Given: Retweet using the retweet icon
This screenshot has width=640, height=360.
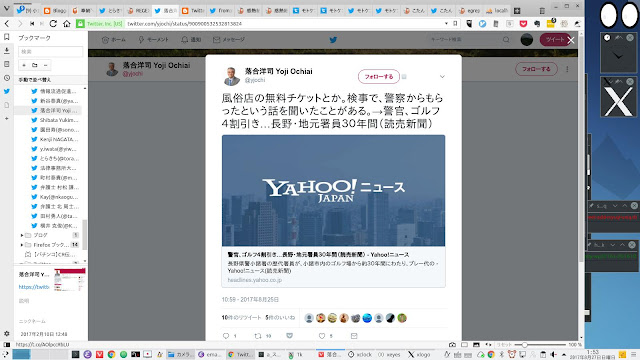Looking at the screenshot, I should point(258,336).
